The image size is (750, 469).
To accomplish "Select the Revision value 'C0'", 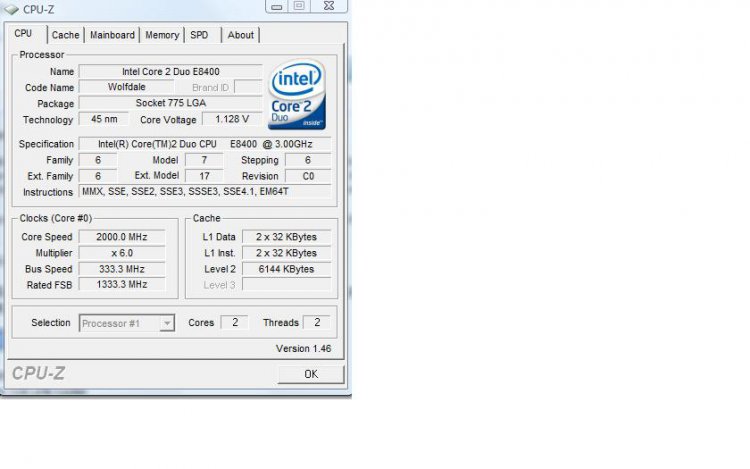I will 308,176.
